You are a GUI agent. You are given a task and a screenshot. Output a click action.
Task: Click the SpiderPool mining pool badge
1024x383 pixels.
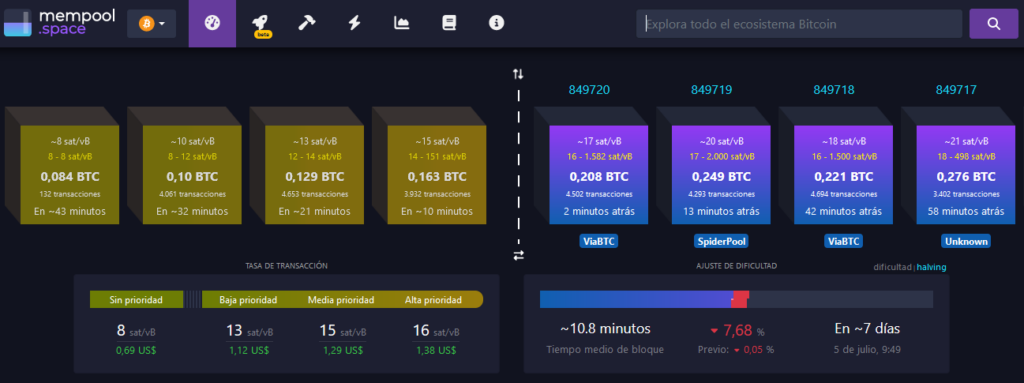pos(722,241)
